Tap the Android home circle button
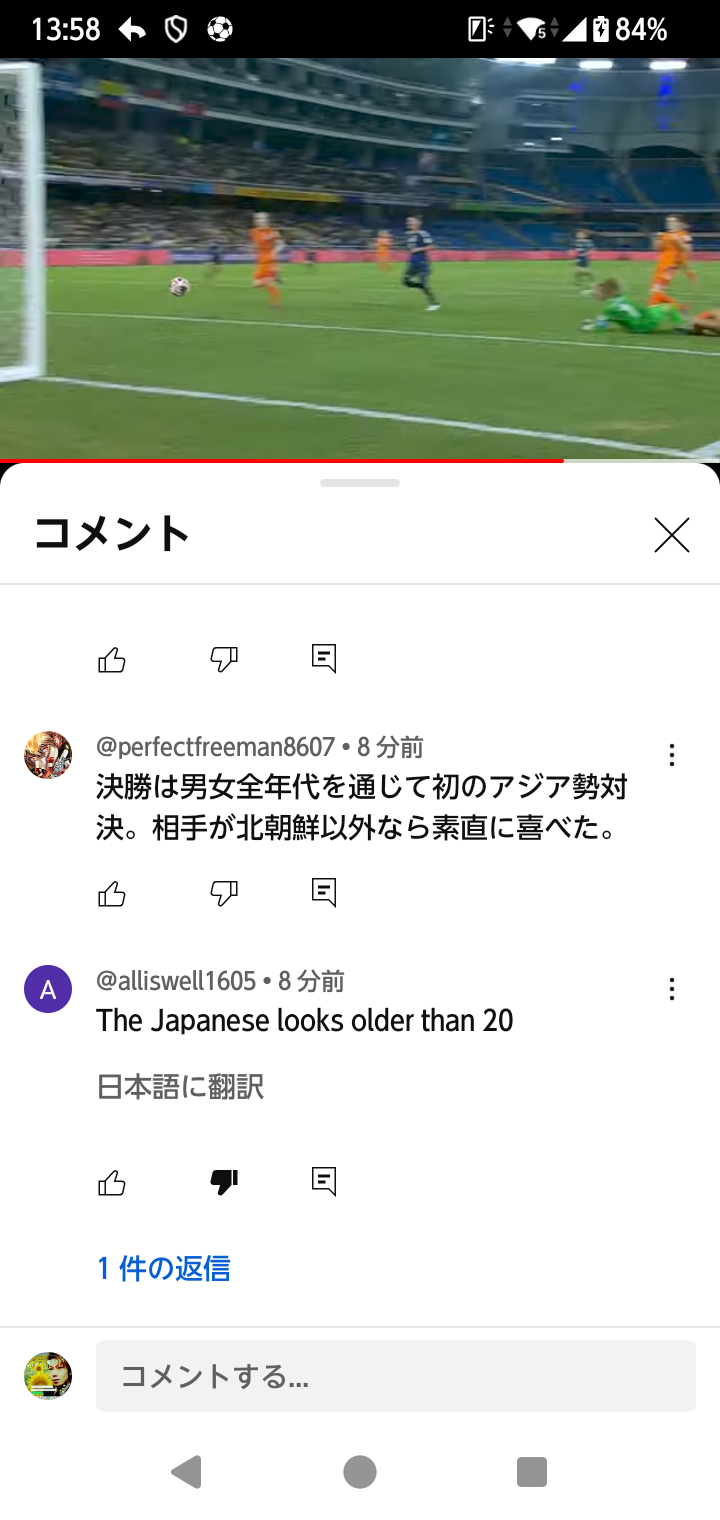The height and width of the screenshot is (1520, 720). coord(360,1472)
